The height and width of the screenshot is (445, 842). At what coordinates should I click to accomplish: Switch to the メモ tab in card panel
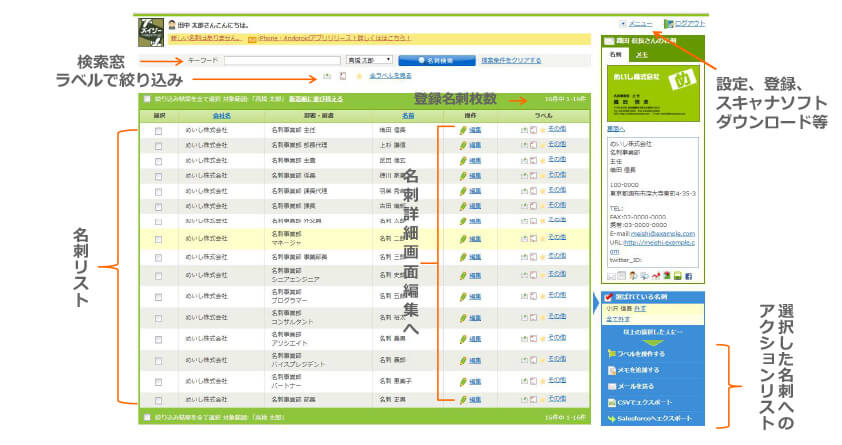[641, 54]
